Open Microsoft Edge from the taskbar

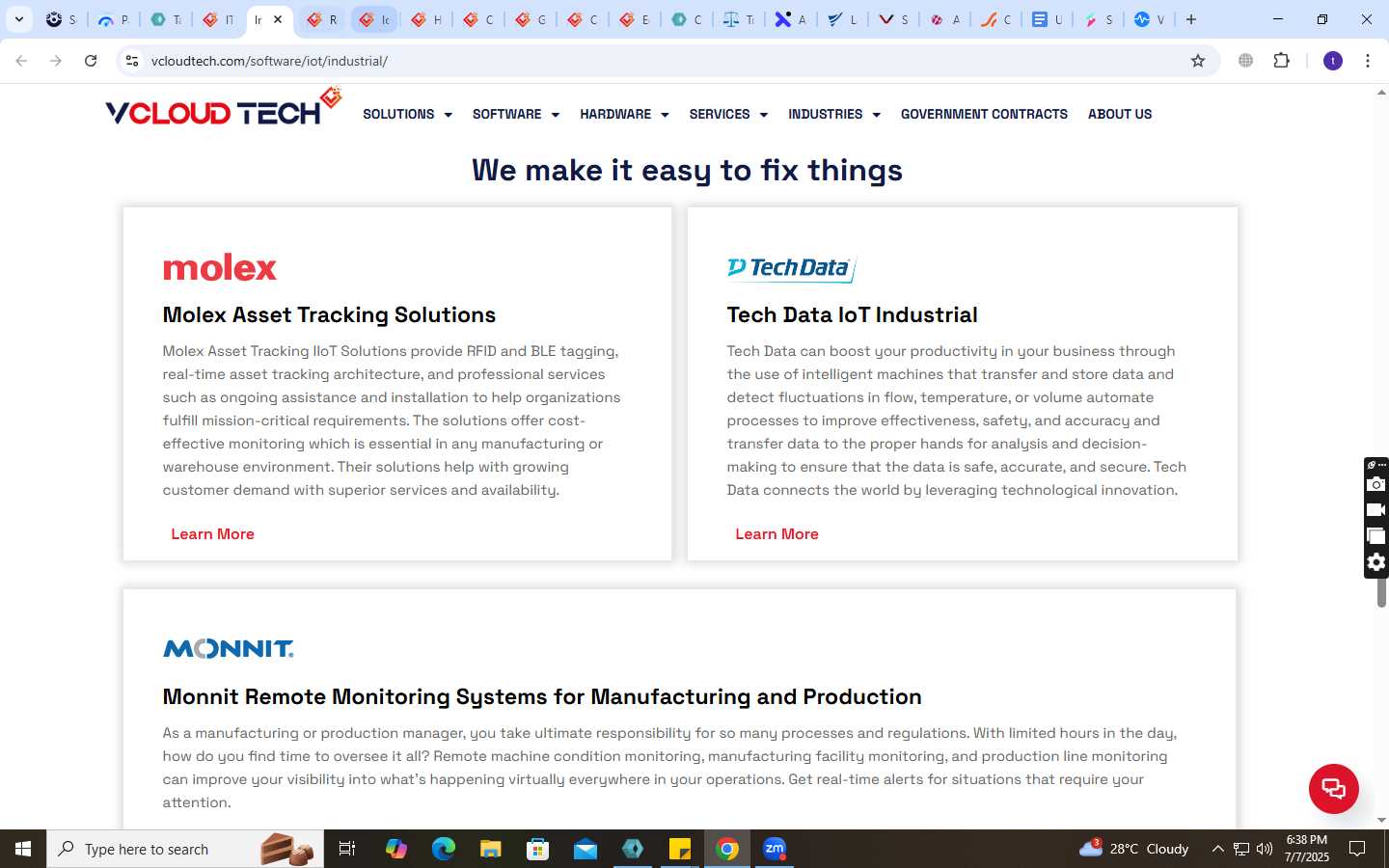click(444, 849)
